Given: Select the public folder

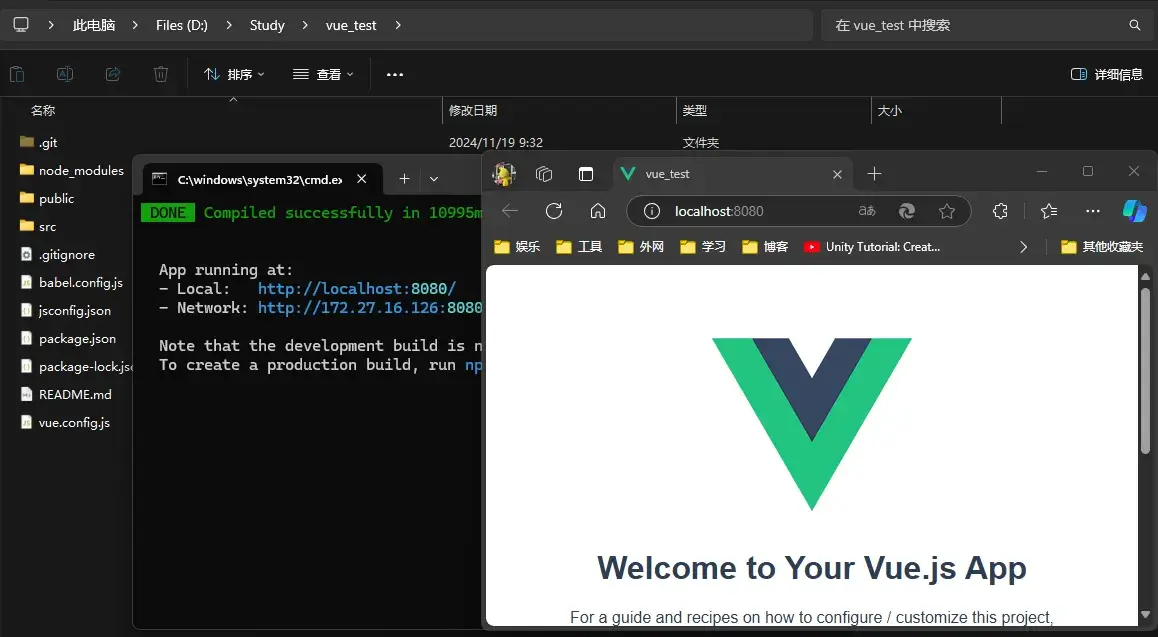Looking at the screenshot, I should (47, 199).
